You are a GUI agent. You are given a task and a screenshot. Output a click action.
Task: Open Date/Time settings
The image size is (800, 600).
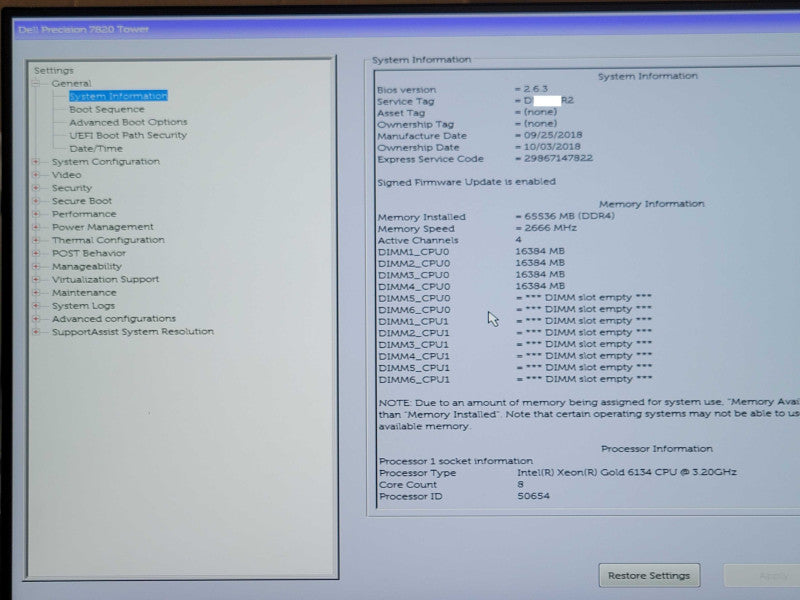click(x=96, y=148)
